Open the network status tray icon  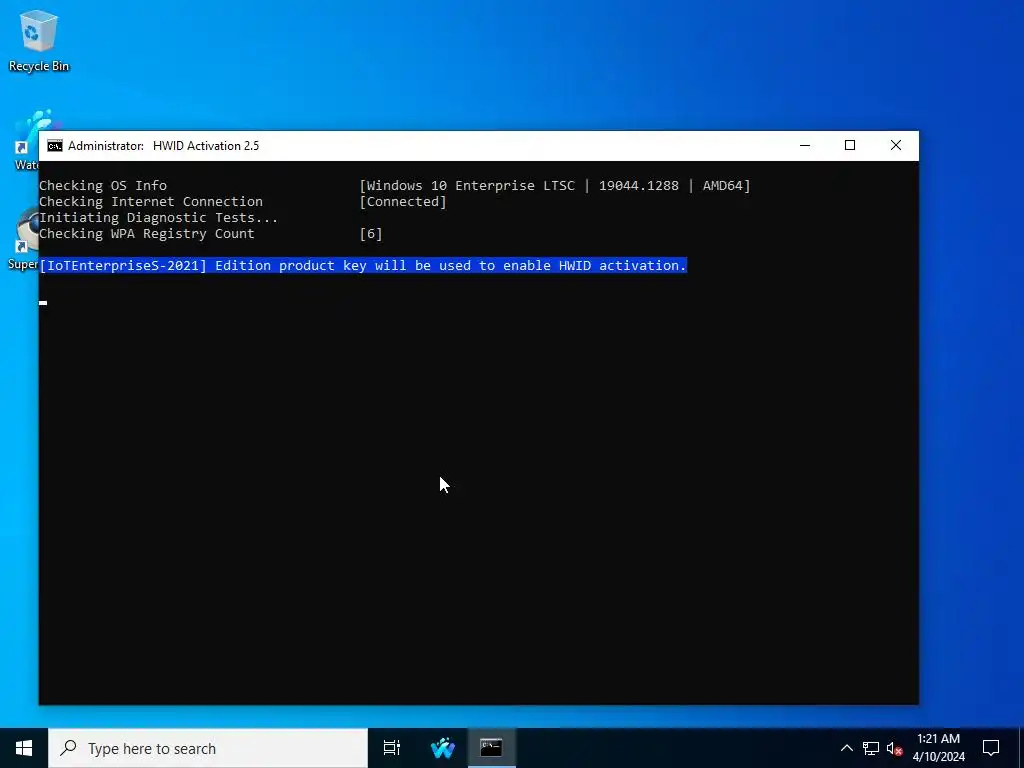(x=871, y=748)
